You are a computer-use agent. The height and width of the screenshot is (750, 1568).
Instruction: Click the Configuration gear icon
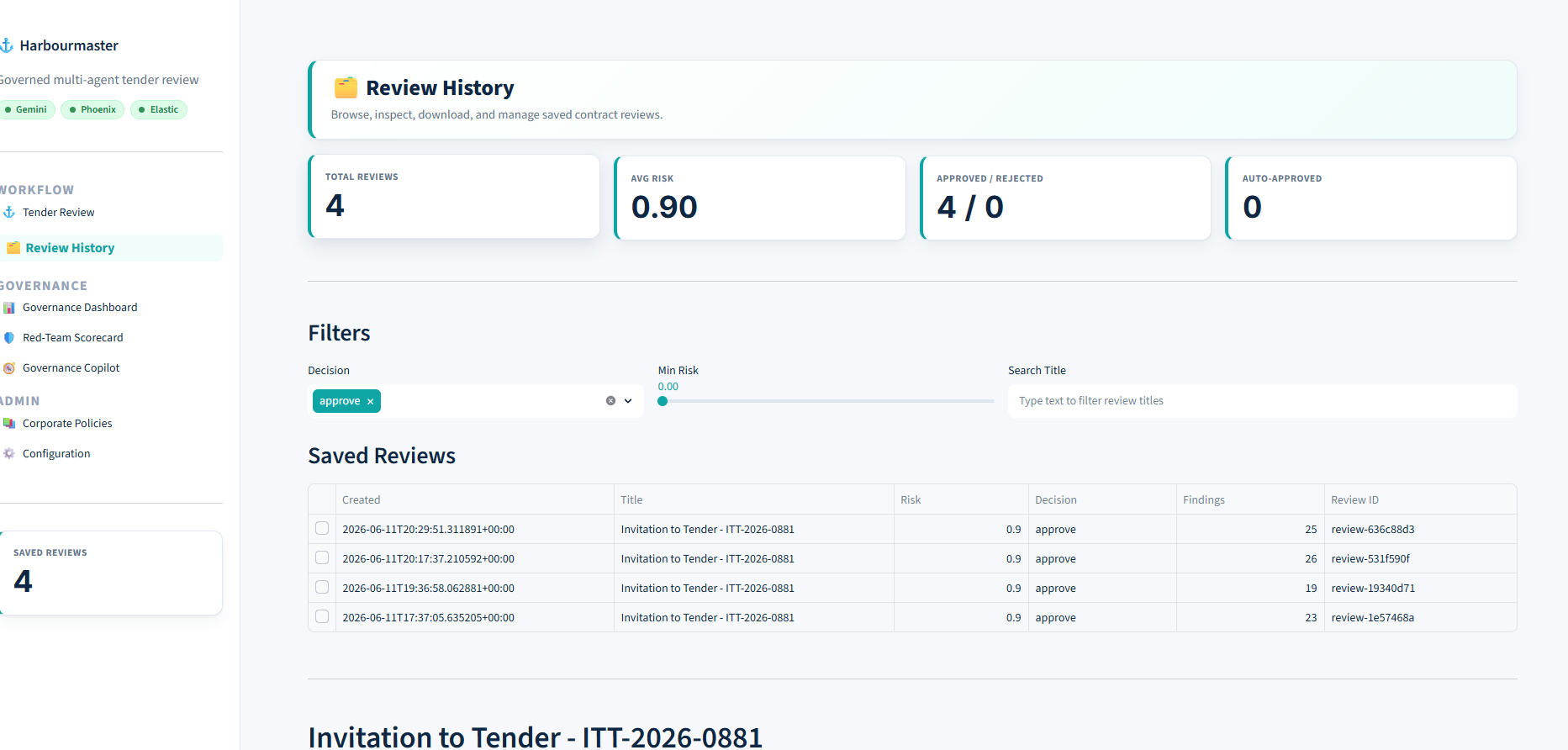(x=9, y=454)
